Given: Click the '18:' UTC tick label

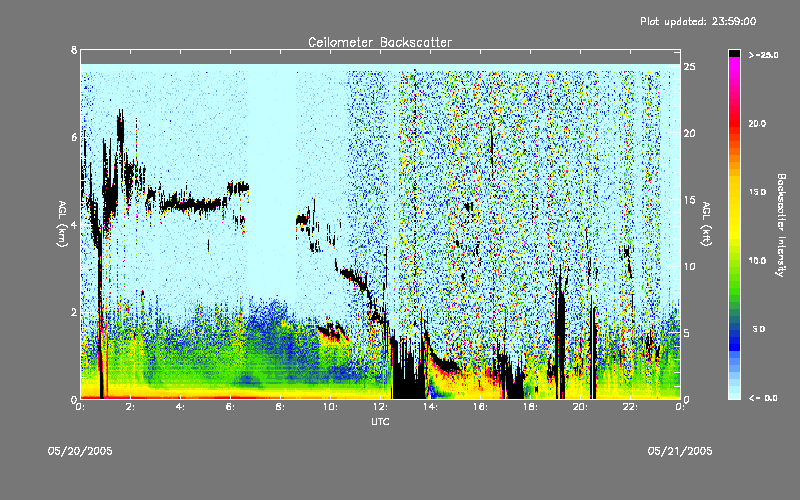Looking at the screenshot, I should tap(530, 407).
